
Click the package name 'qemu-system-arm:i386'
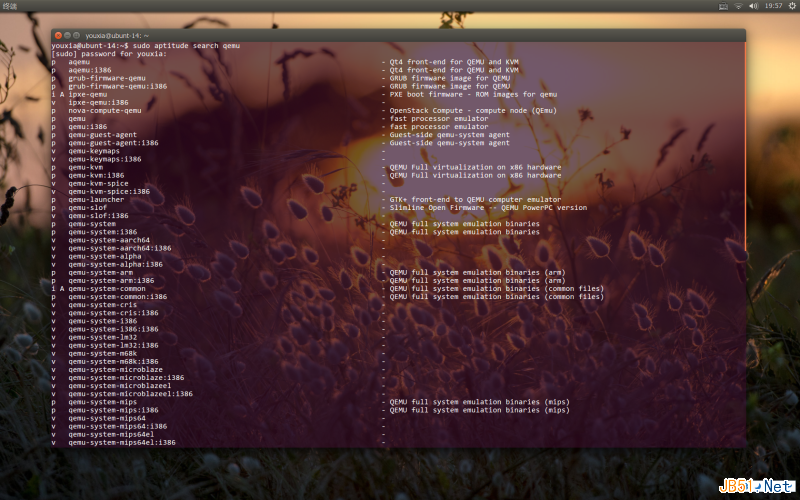click(111, 281)
